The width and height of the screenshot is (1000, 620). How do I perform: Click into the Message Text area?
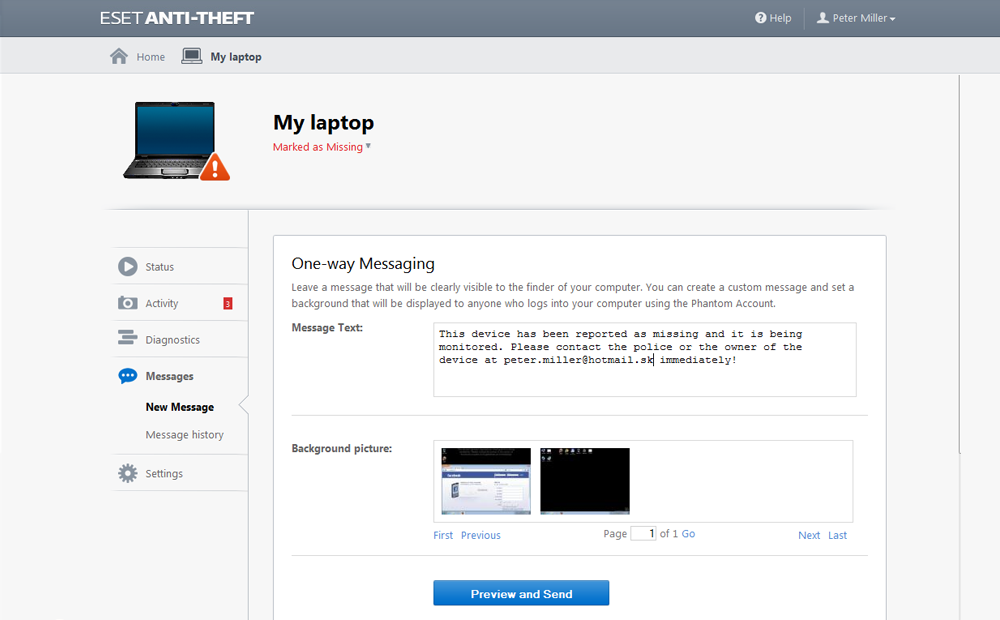(x=645, y=360)
